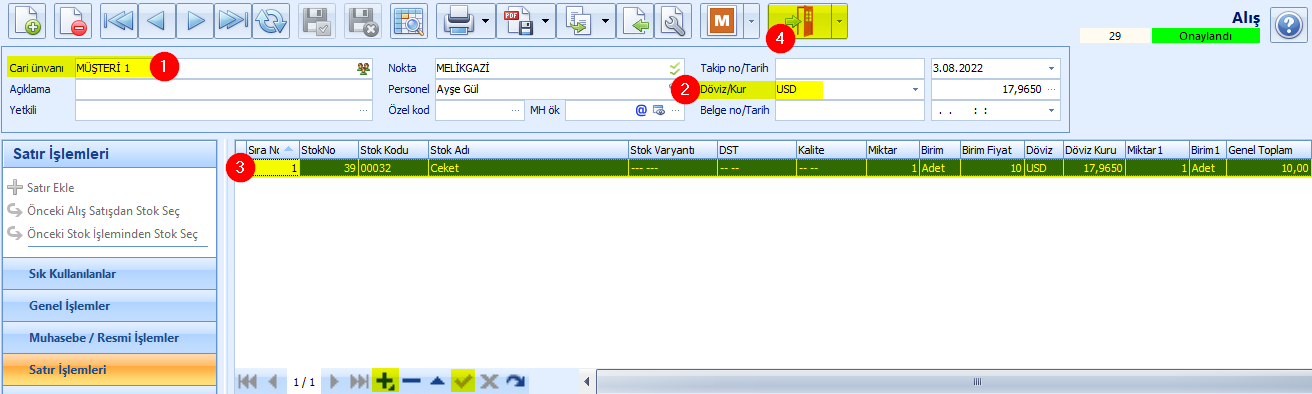Click the up triangle edit icon in navigator

tap(437, 381)
